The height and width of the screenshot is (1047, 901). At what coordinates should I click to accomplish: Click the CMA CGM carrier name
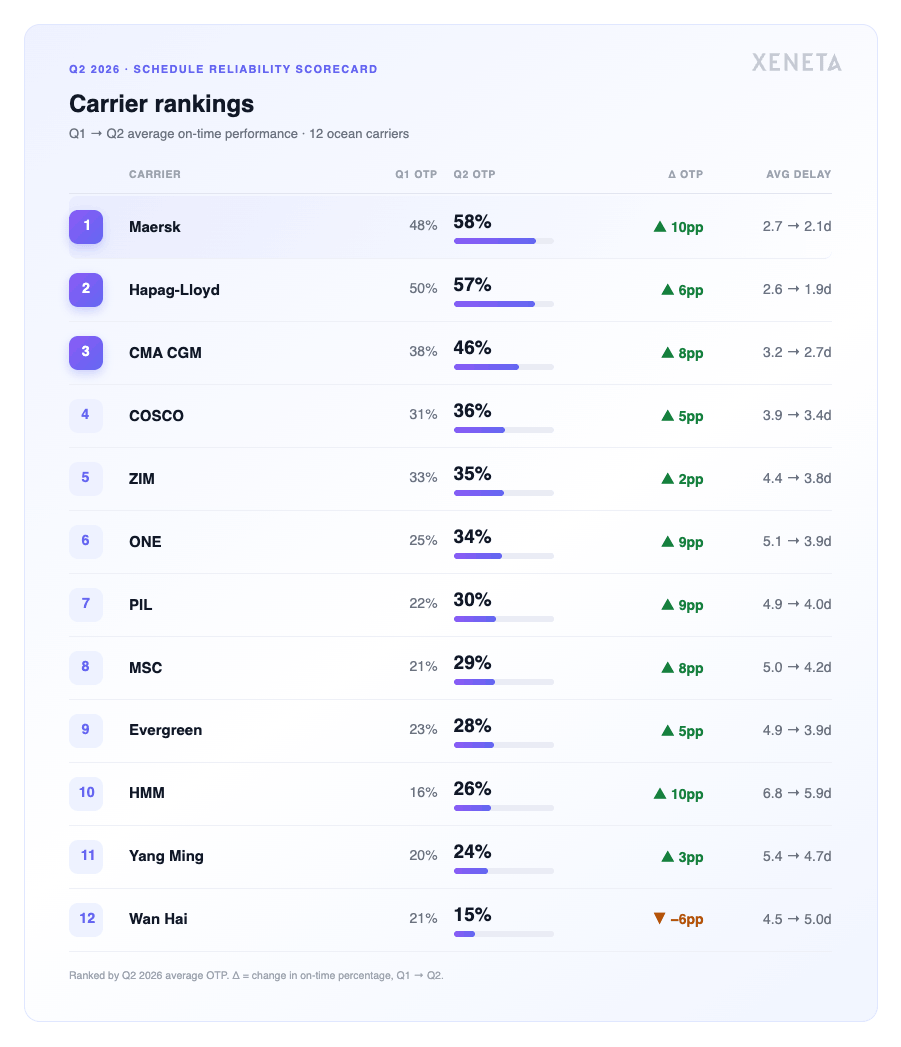click(165, 353)
